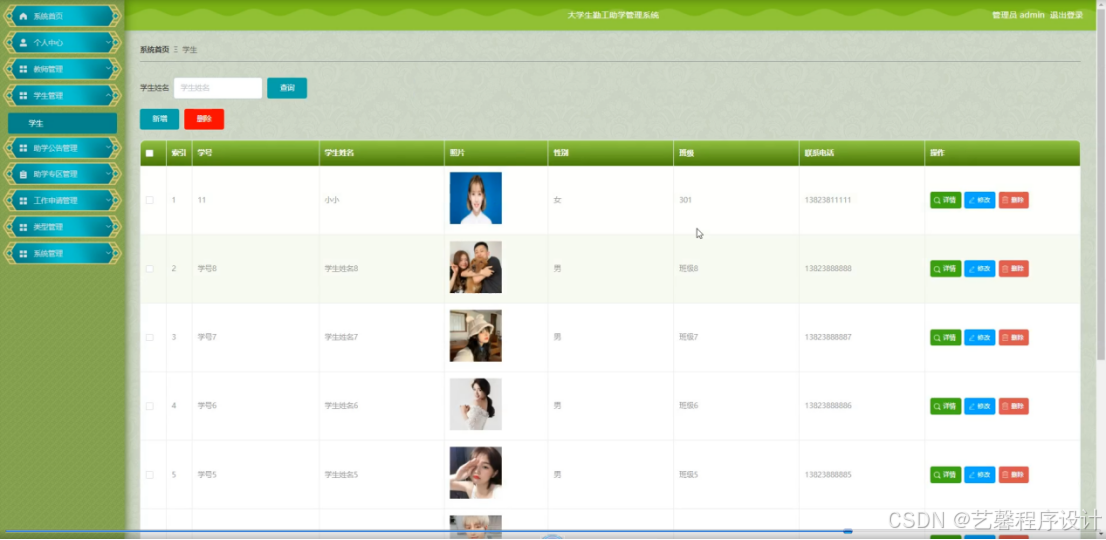Click the header title 大学生勤工助学管理系统
The height and width of the screenshot is (540, 1106).
coord(613,16)
